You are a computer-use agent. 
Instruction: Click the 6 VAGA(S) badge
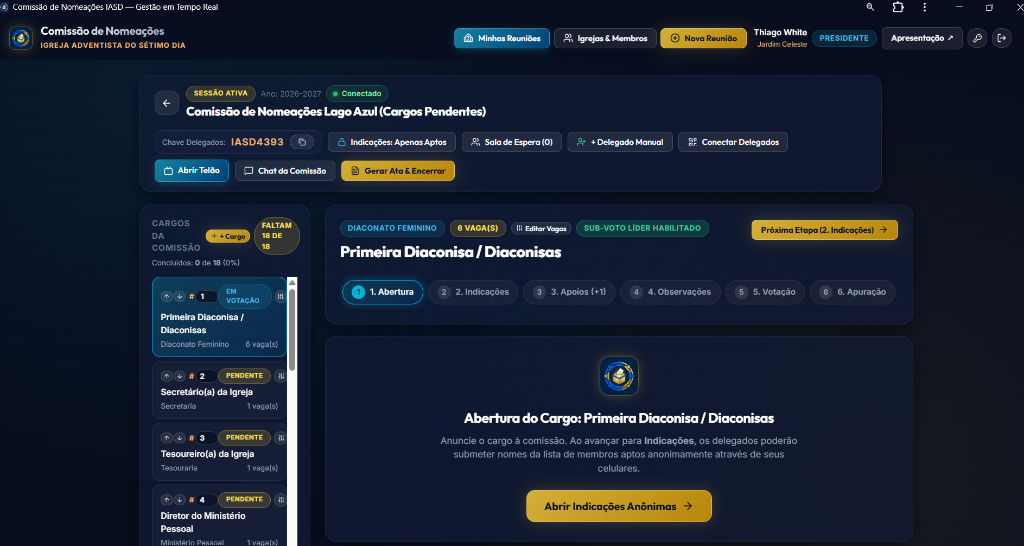(477, 229)
